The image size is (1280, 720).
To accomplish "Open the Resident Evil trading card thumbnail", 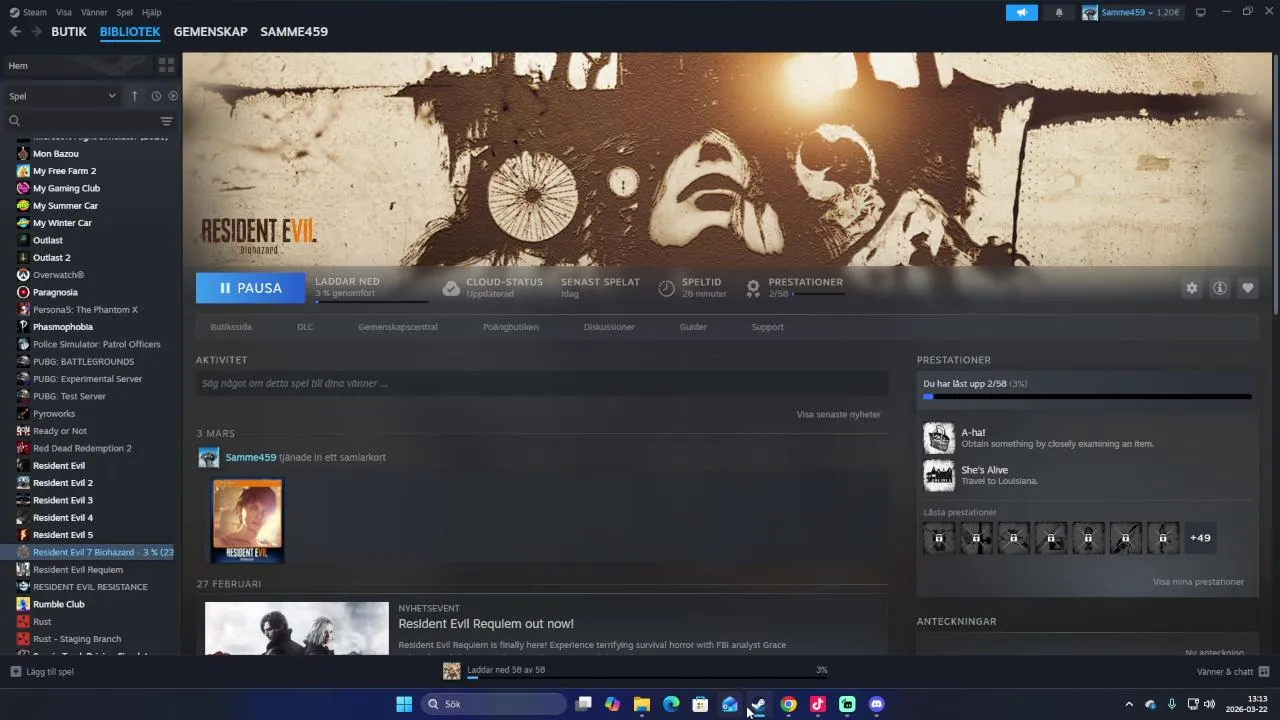I will pos(248,520).
